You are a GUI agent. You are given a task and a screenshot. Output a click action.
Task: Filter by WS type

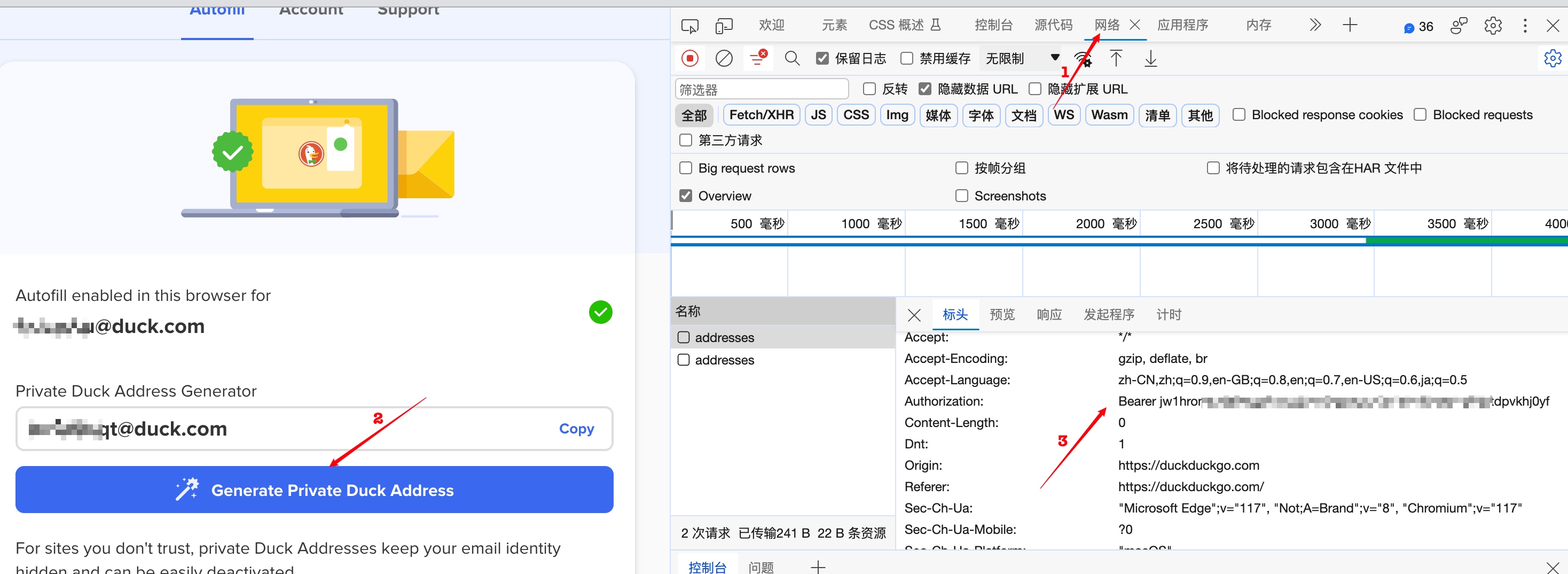[1063, 115]
